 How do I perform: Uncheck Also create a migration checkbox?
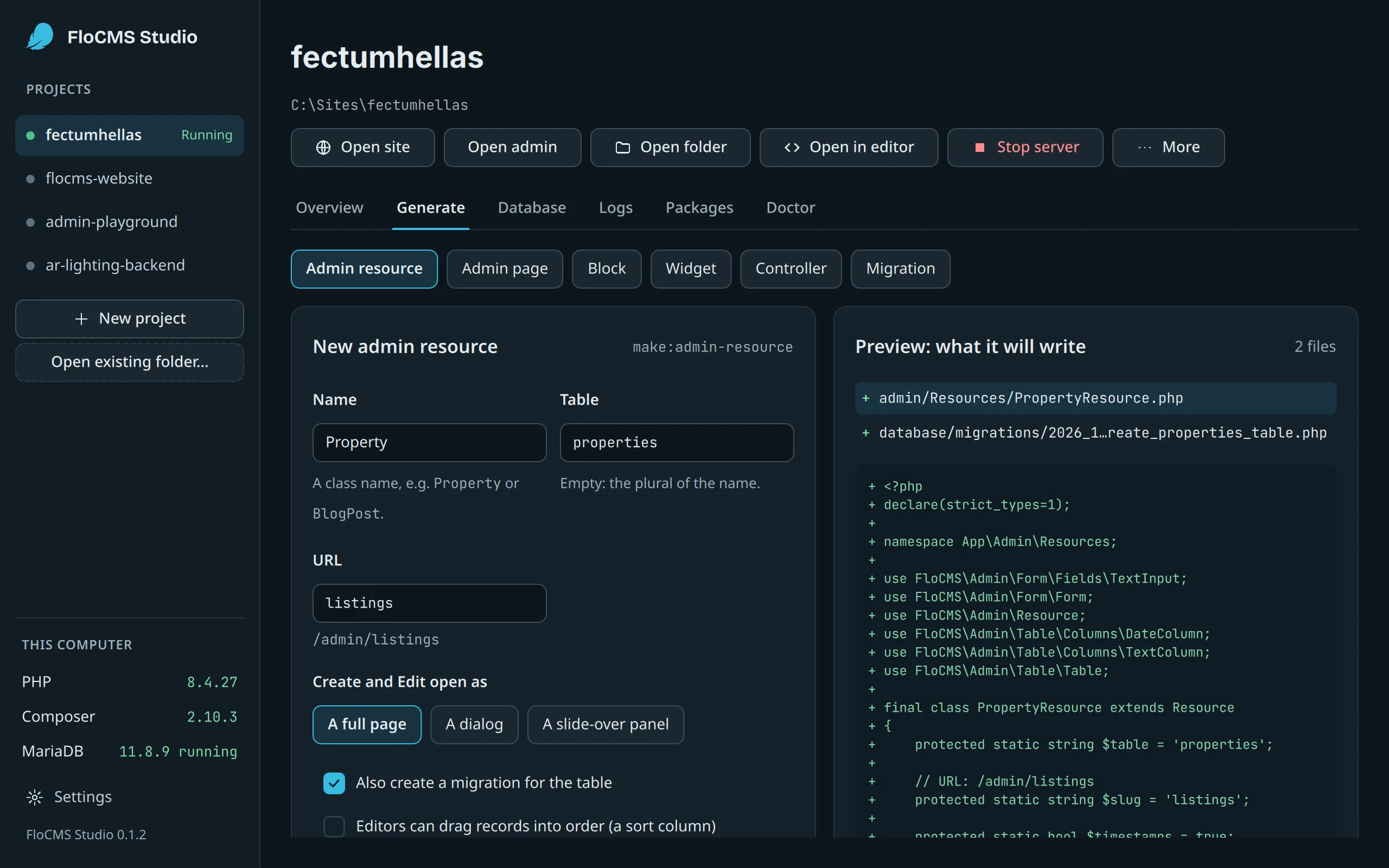pyautogui.click(x=334, y=783)
